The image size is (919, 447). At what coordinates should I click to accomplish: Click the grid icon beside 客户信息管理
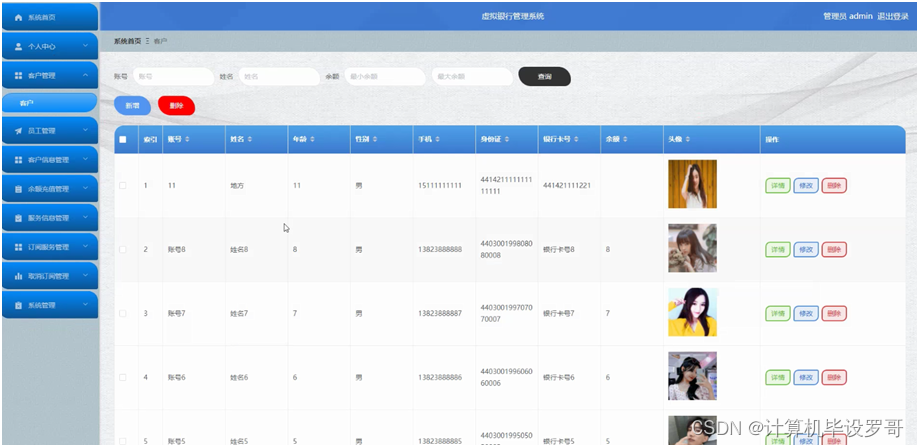(18, 160)
